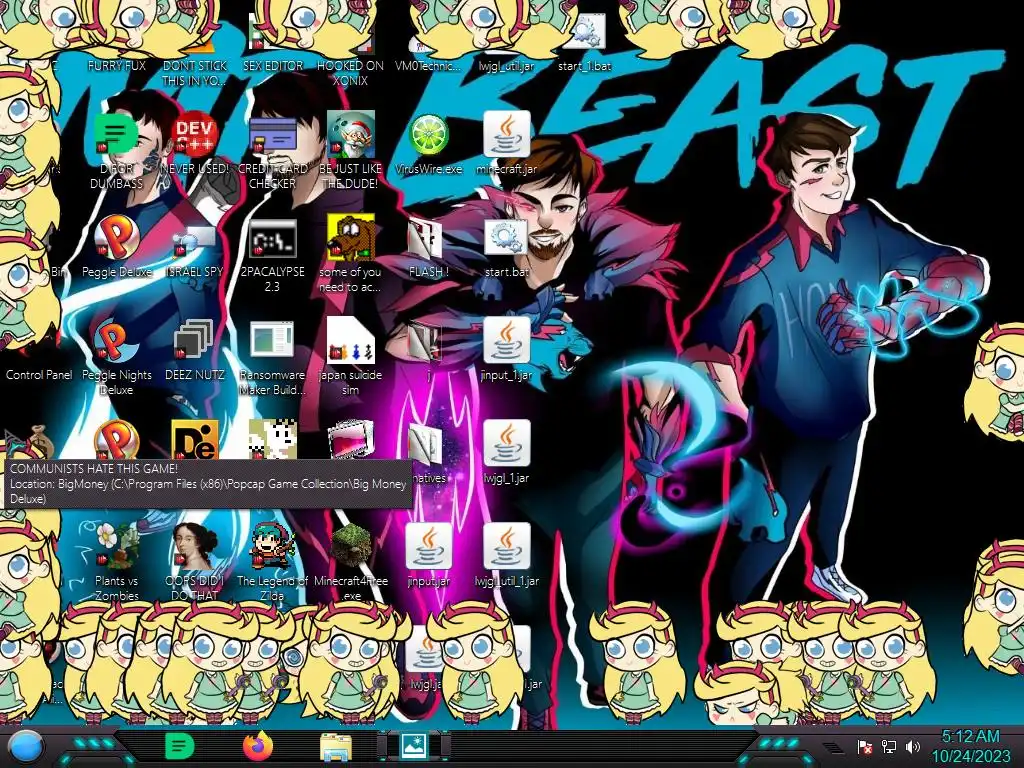
Task: Open the green taskbar app icon
Action: (x=178, y=746)
